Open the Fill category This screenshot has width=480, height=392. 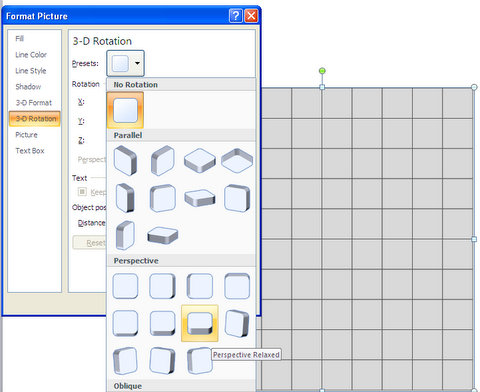coord(19,39)
